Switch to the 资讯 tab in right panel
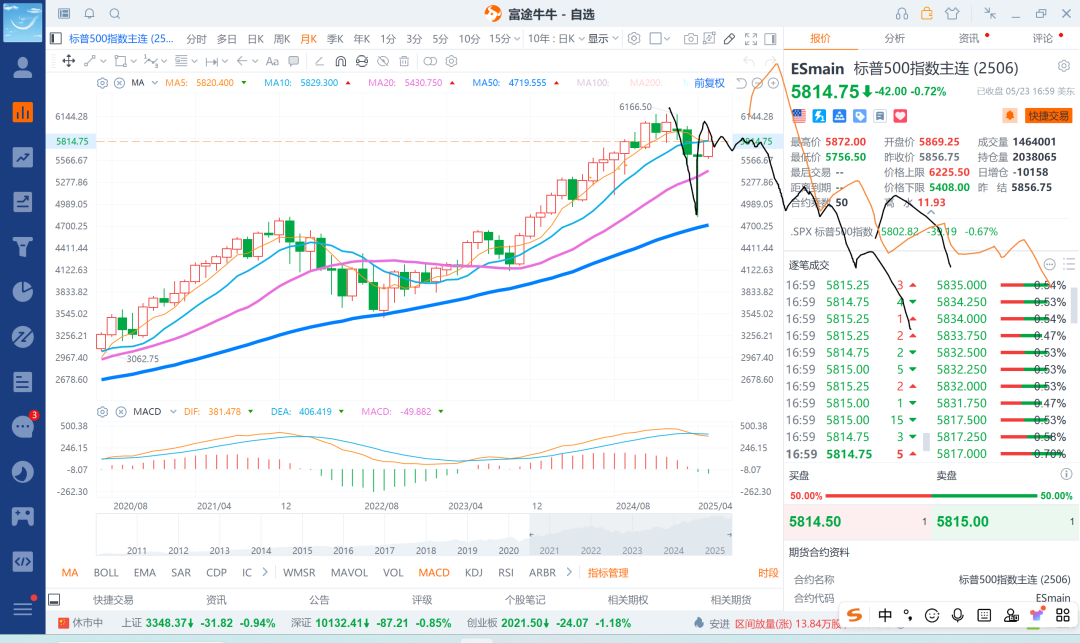The width and height of the screenshot is (1080, 643). 968,39
